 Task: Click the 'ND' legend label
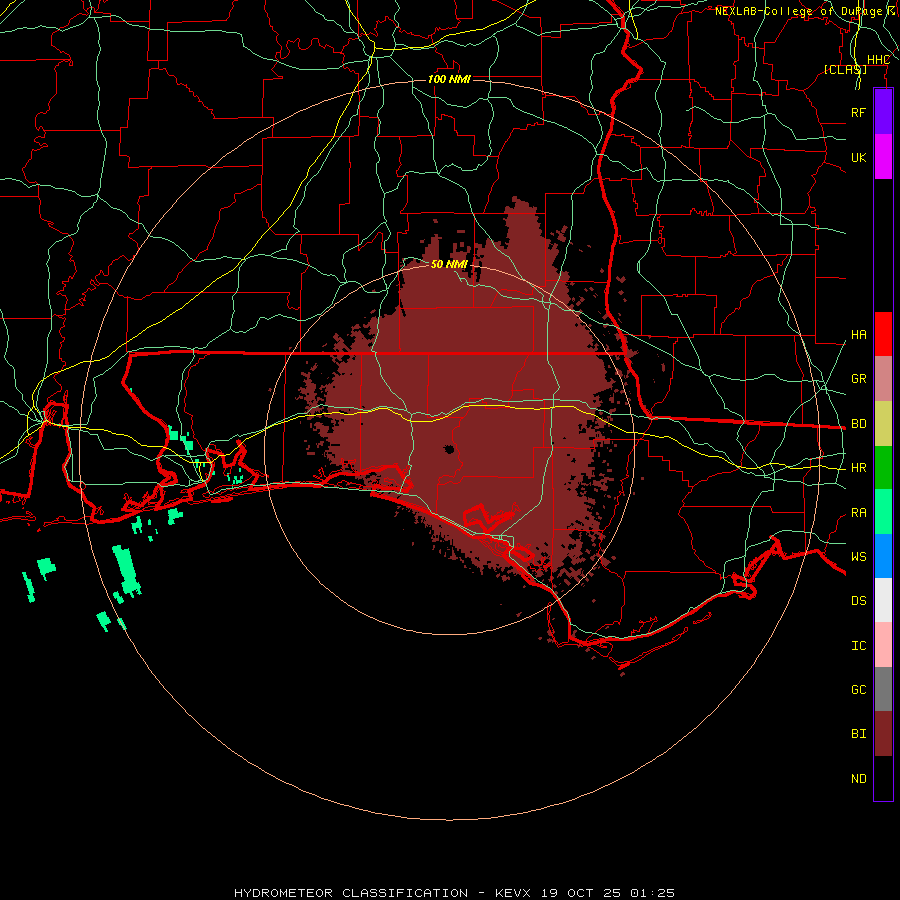coord(858,779)
